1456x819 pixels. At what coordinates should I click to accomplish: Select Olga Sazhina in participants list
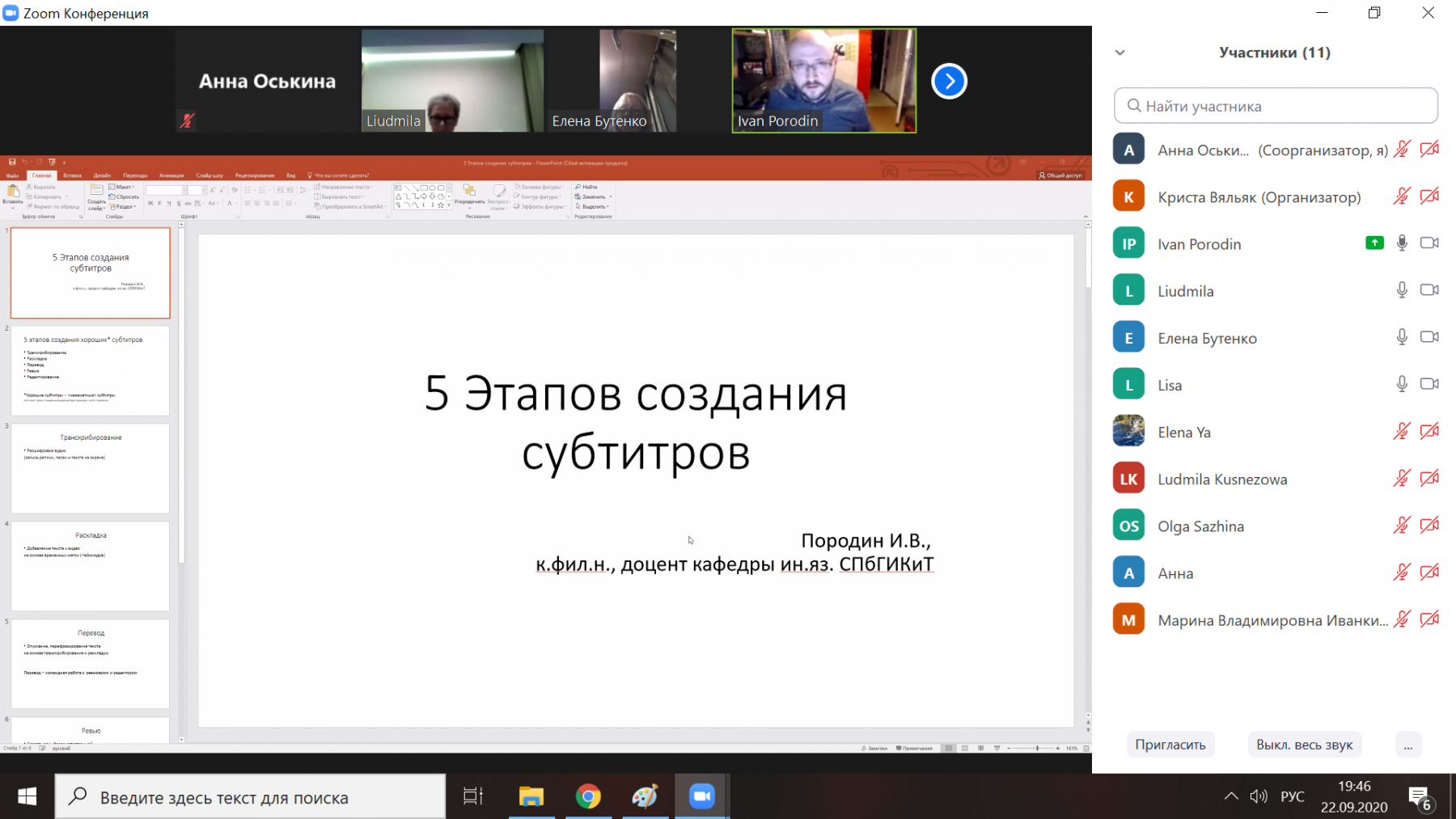click(1276, 526)
